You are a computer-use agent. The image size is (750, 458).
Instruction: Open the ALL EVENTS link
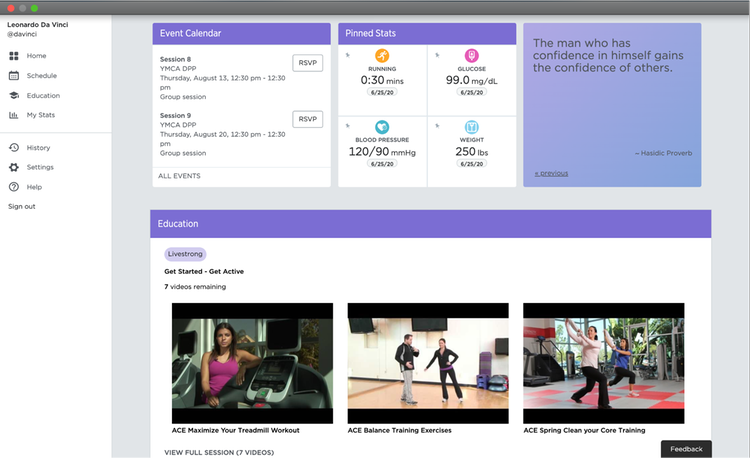coord(179,176)
